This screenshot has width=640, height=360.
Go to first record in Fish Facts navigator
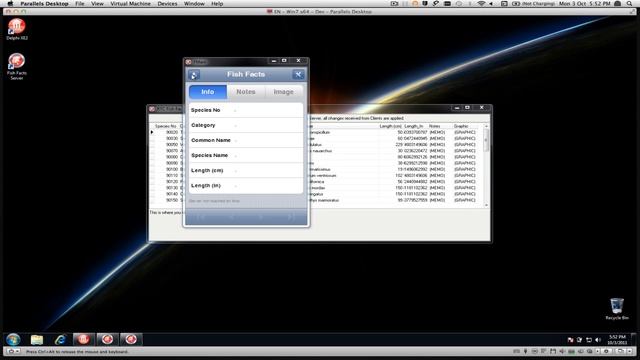click(200, 217)
